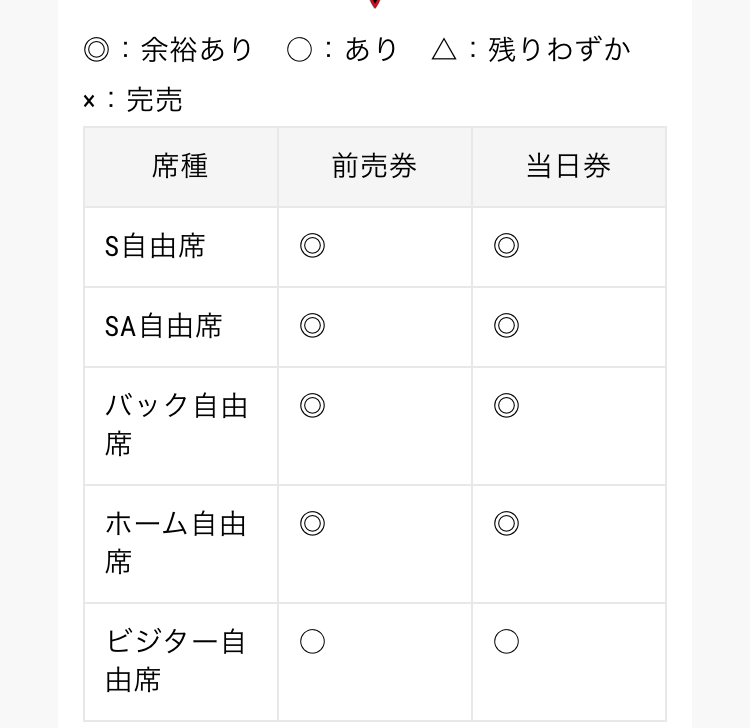The image size is (750, 728).
Task: Tap the ホーム自由席 前売券 availability icon
Action: [x=312, y=523]
